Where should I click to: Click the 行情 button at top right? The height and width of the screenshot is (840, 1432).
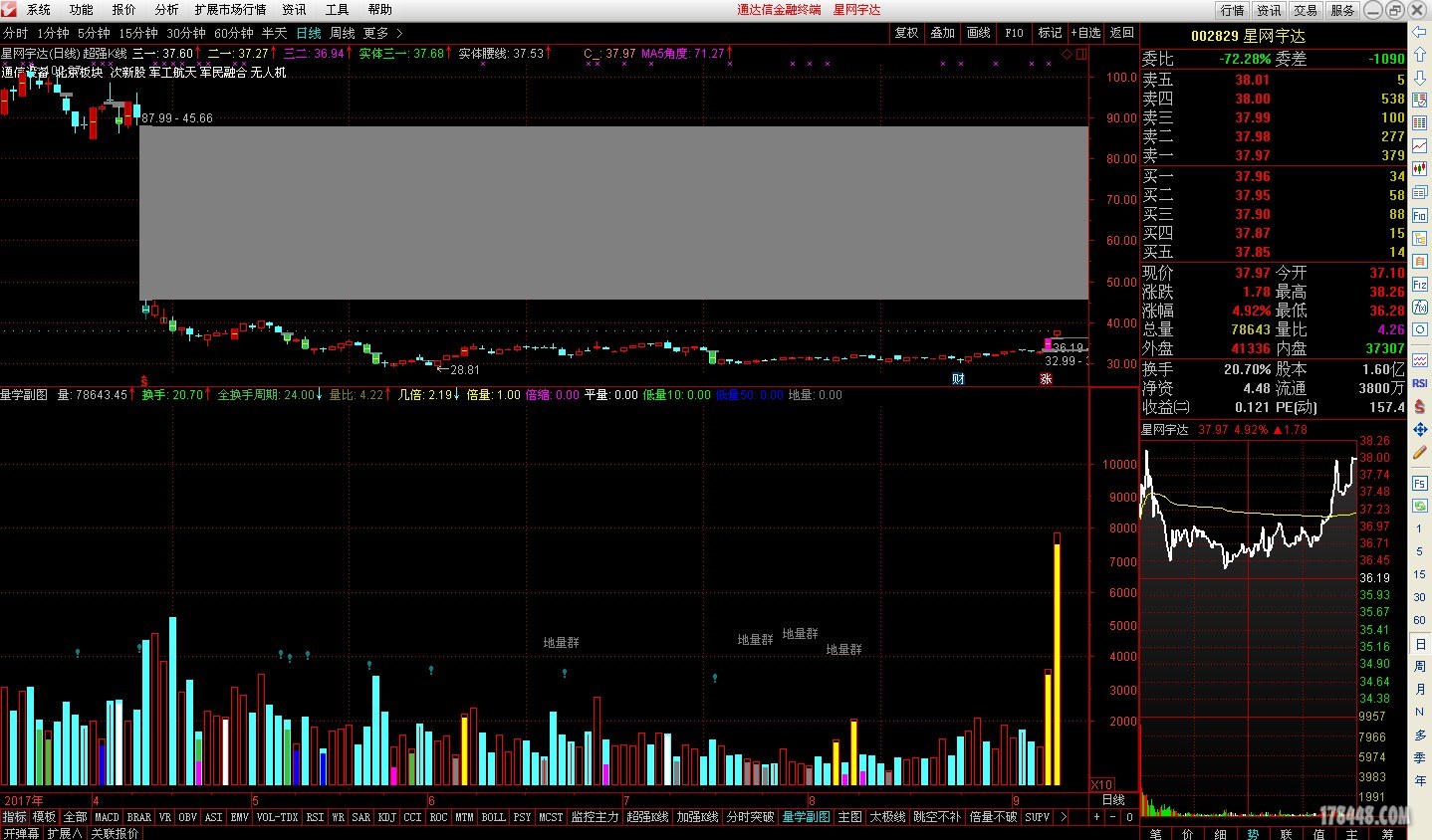1233,10
